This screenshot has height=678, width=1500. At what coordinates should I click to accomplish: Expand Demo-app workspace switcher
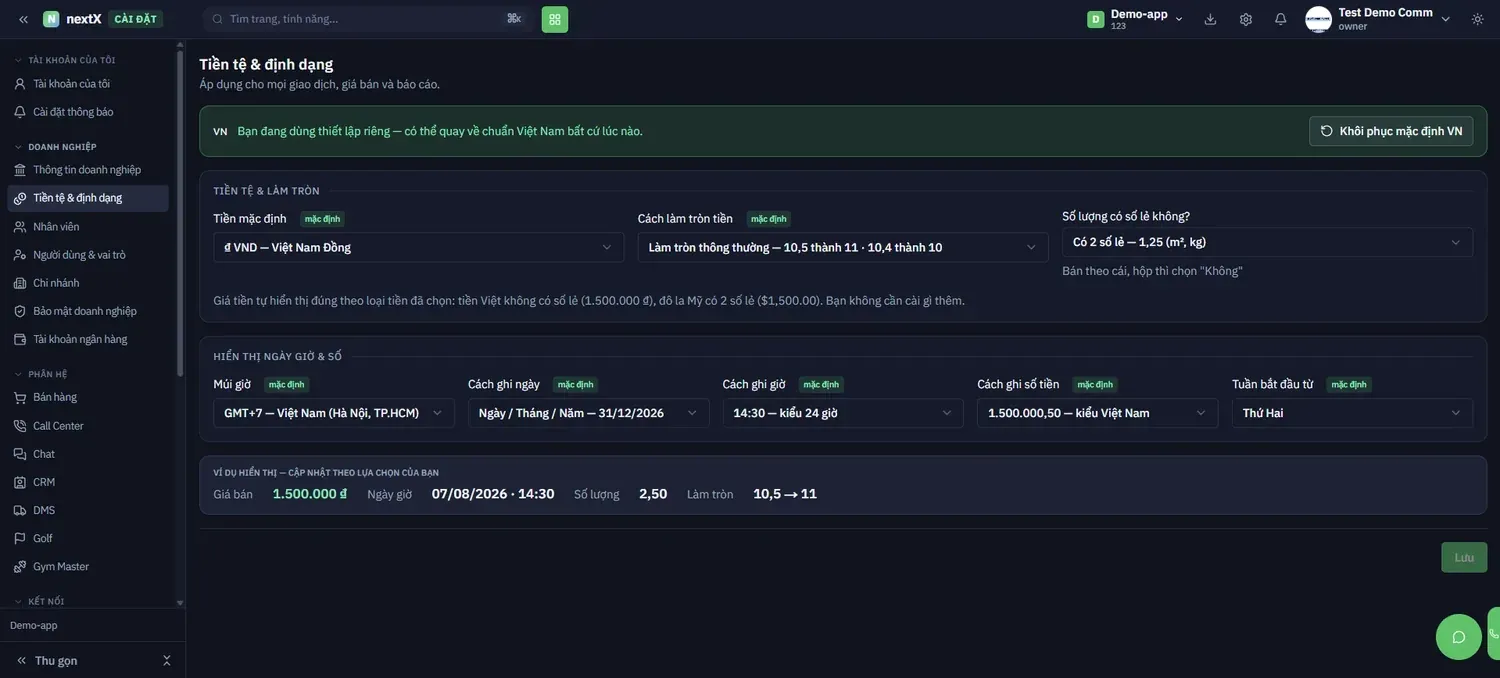click(x=1136, y=19)
